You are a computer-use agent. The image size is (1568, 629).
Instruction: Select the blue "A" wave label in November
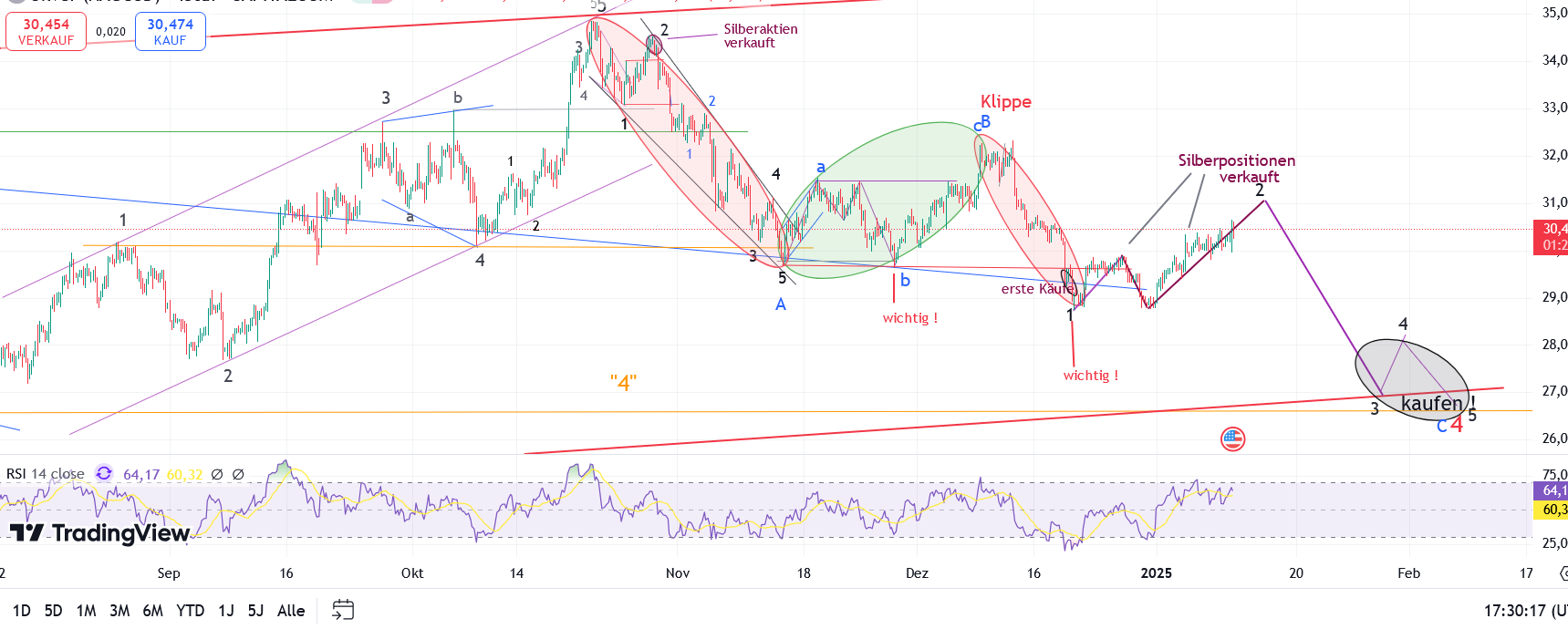point(781,304)
